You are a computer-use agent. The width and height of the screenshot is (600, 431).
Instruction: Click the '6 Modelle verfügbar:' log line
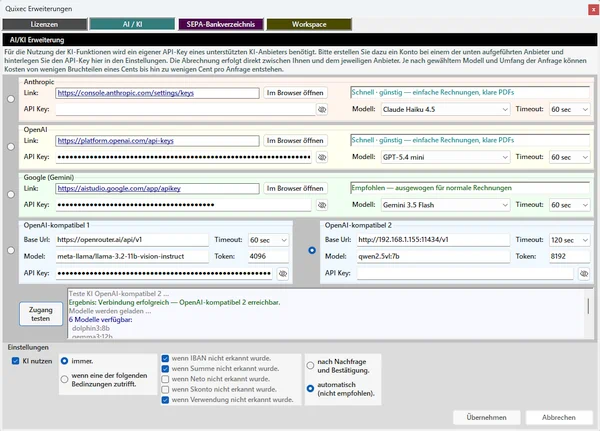point(101,320)
